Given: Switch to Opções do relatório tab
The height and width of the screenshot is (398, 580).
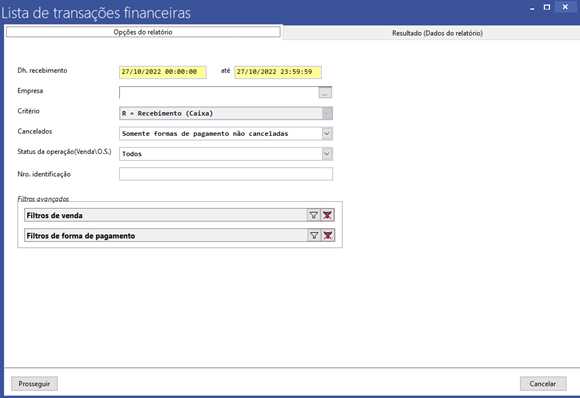Looking at the screenshot, I should (x=143, y=32).
